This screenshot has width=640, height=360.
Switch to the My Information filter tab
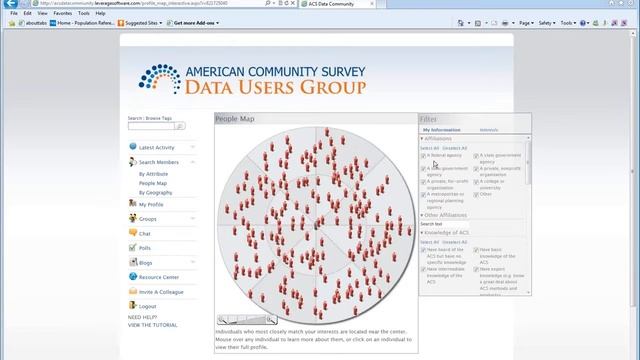pyautogui.click(x=442, y=130)
